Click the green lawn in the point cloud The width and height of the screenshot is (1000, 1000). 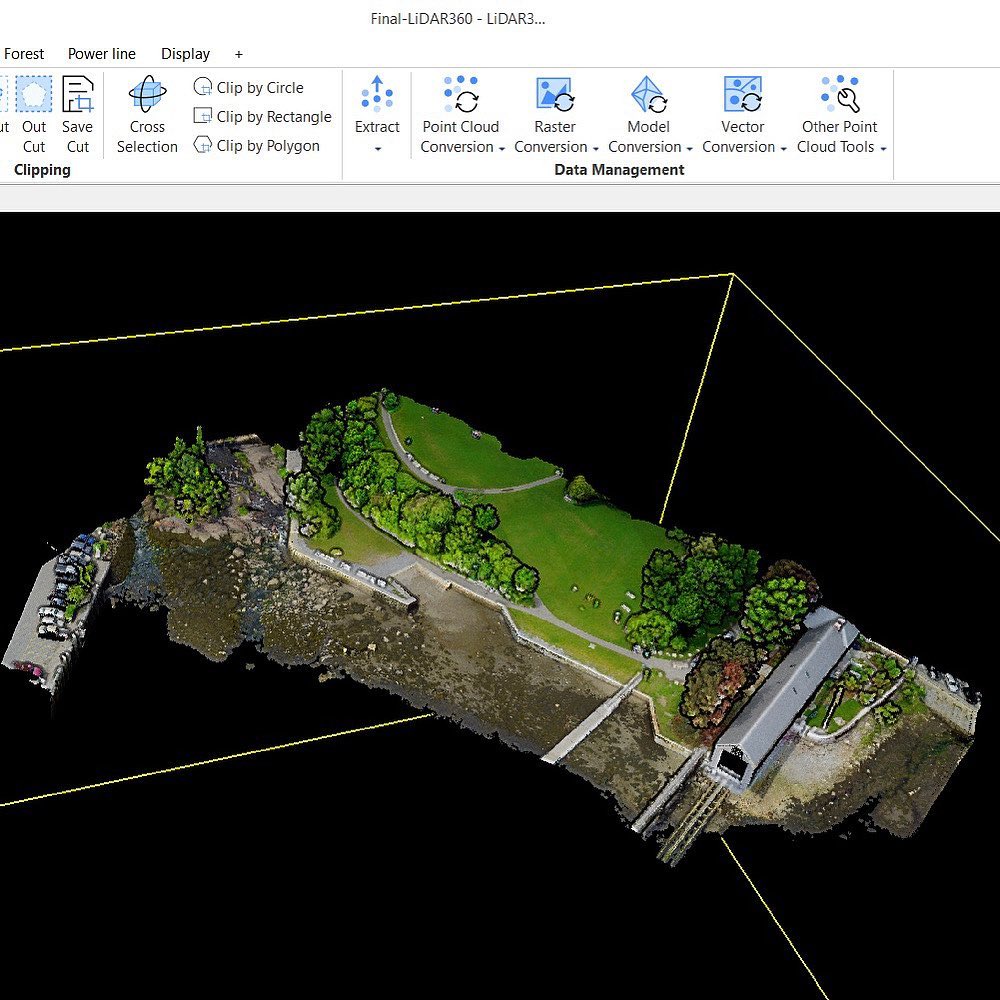coord(574,542)
